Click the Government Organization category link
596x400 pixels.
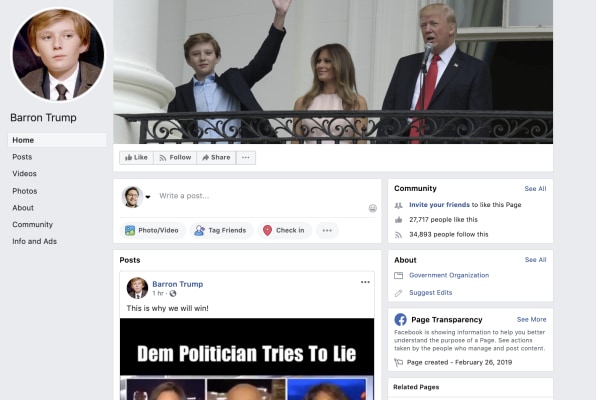pyautogui.click(x=449, y=275)
